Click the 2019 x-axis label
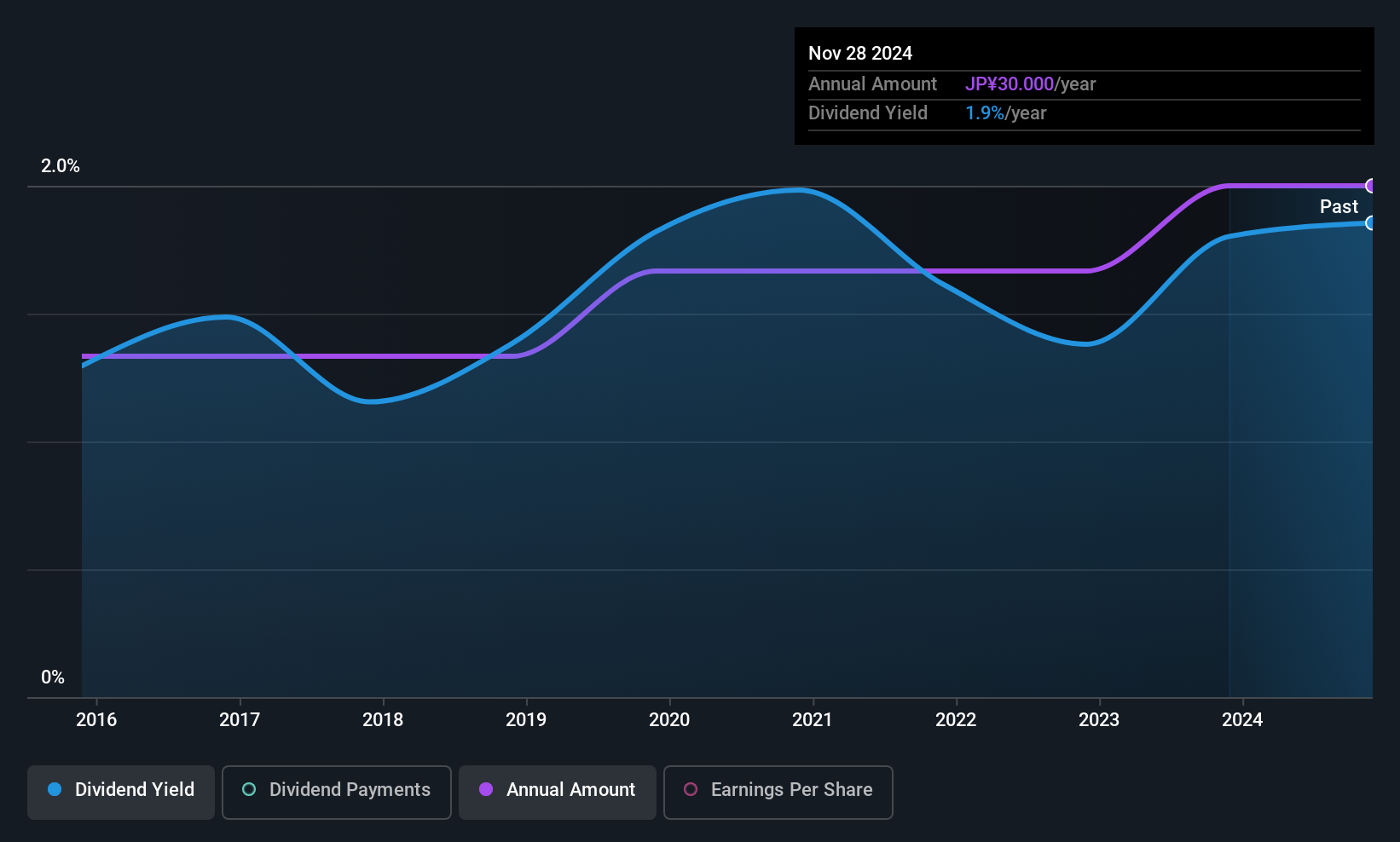The height and width of the screenshot is (842, 1400). [x=526, y=719]
